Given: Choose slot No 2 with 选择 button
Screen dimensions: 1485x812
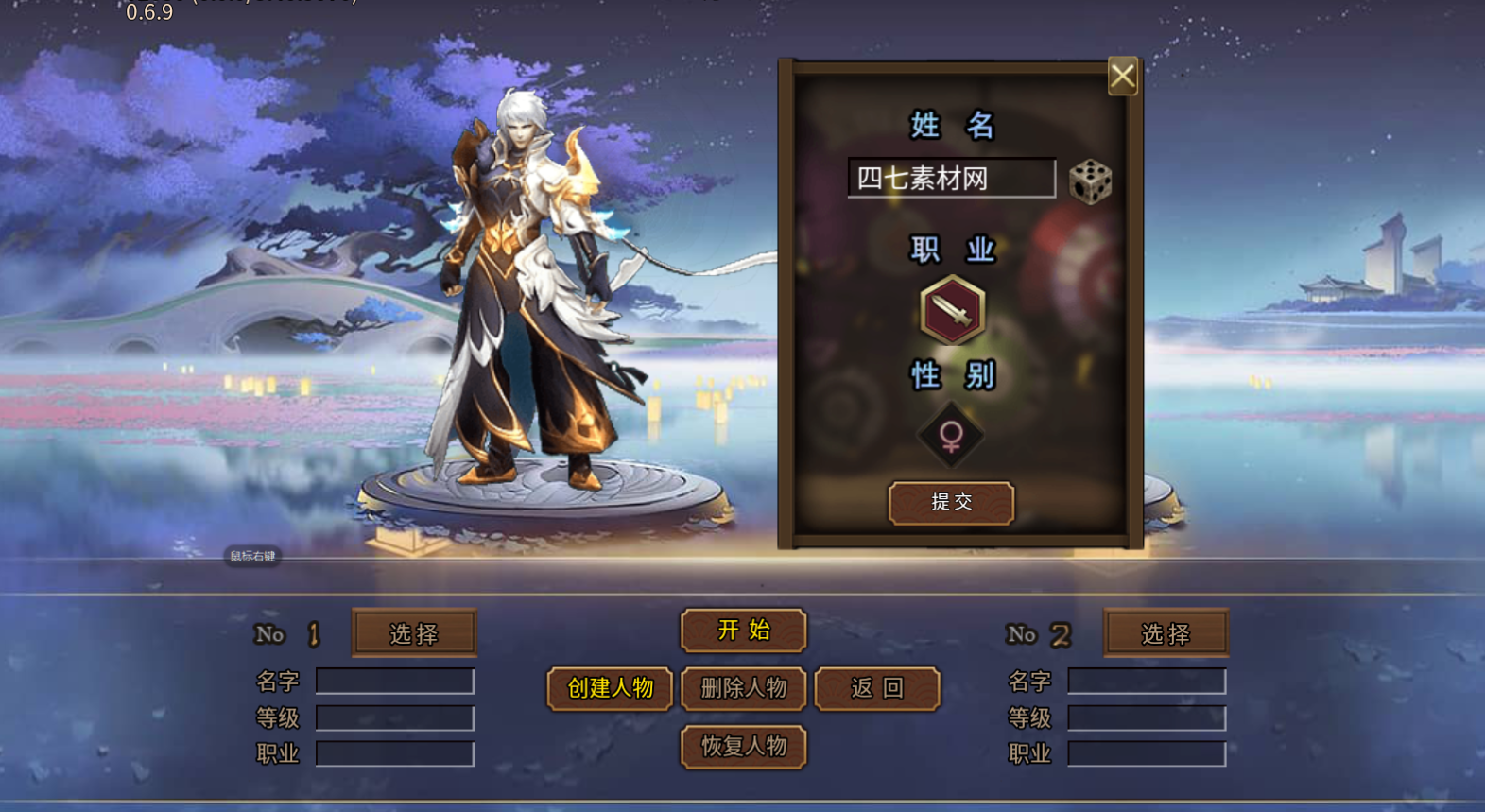Looking at the screenshot, I should (1166, 633).
